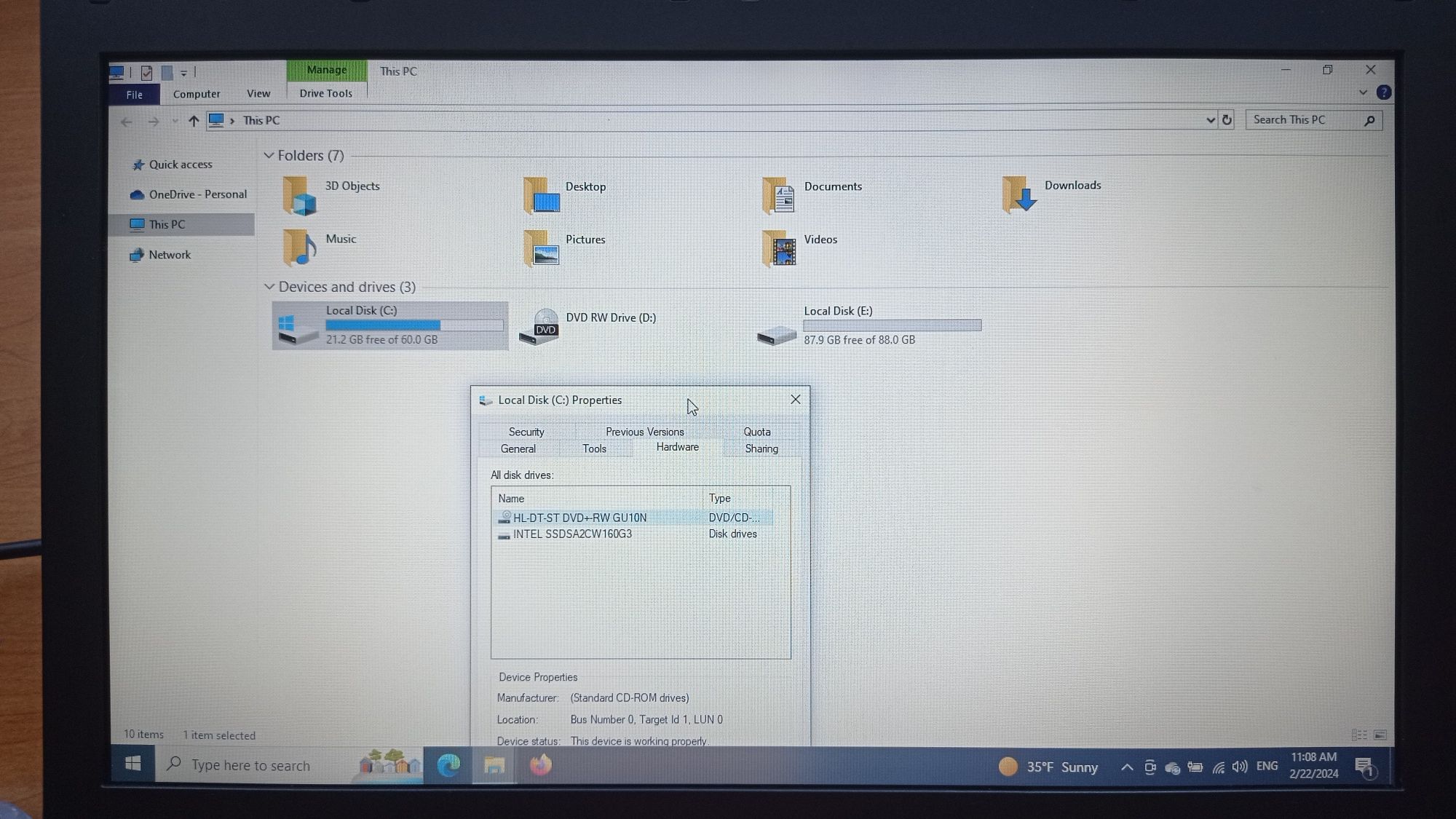
Task: Open the Wi-Fi network tray icon
Action: click(x=1218, y=767)
